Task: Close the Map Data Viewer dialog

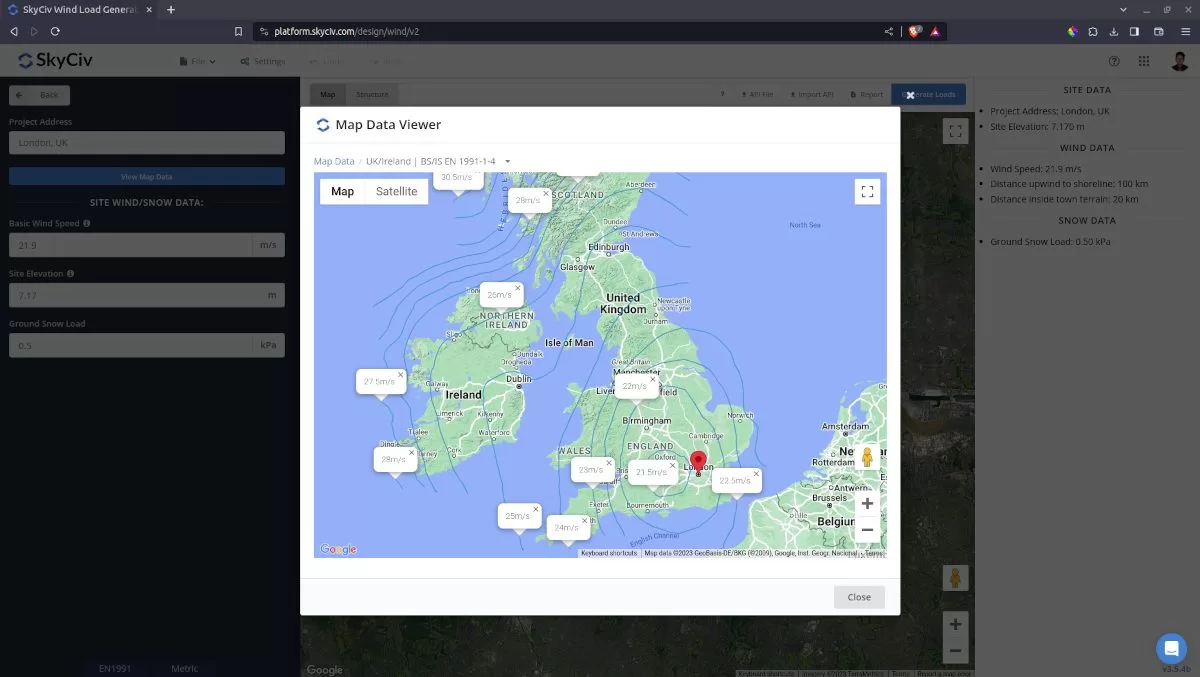Action: tap(858, 596)
